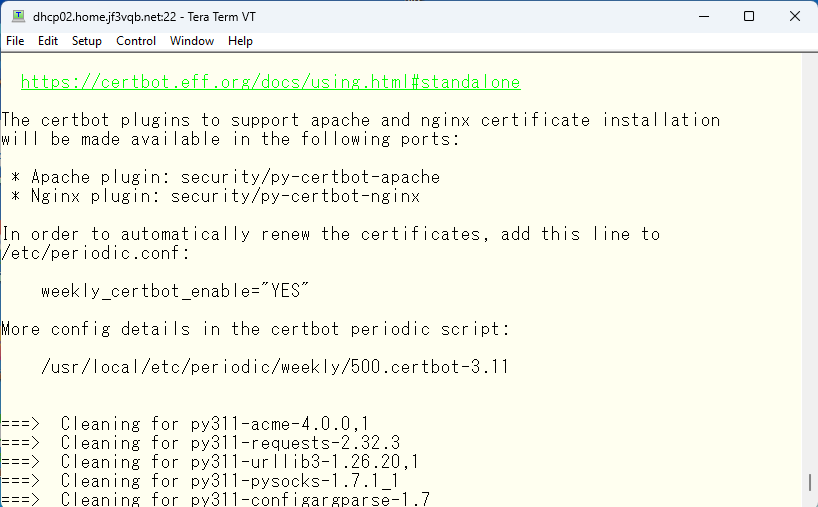
Task: Click the py311-requests-2.32.3 cleaning line
Action: tap(200, 443)
